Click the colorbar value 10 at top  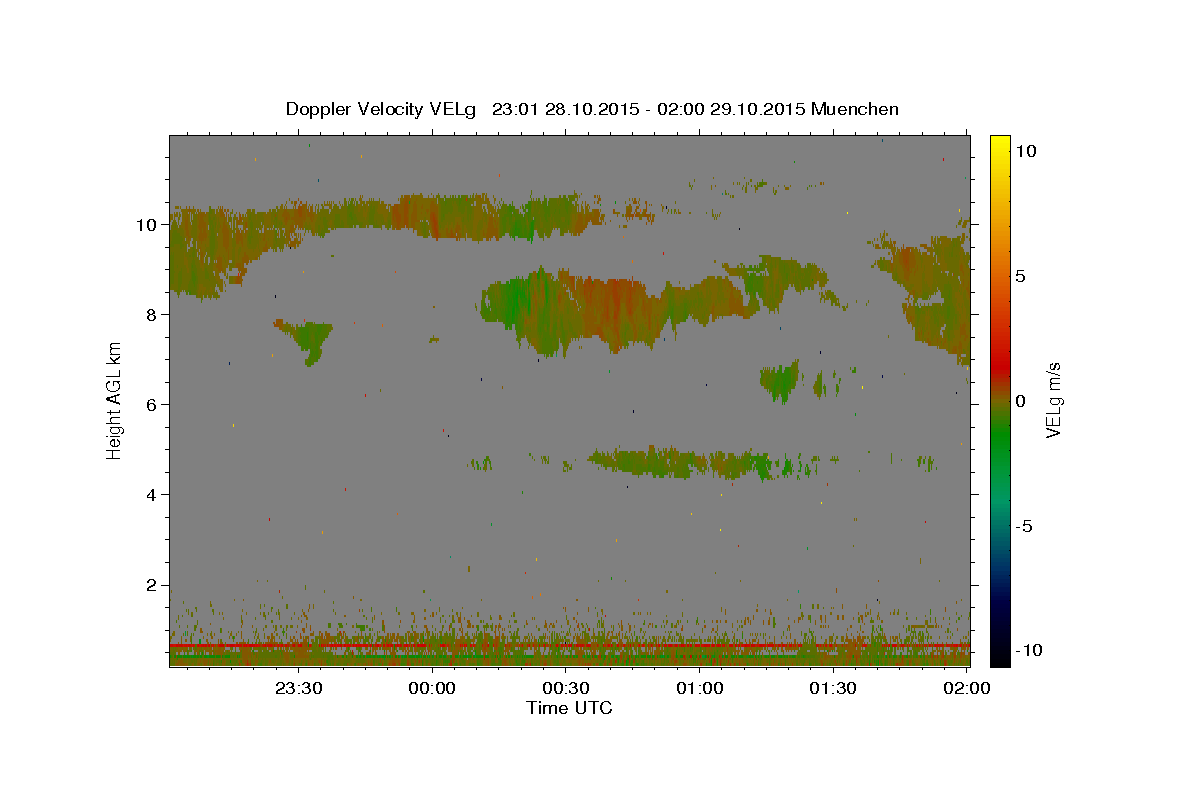point(1025,150)
